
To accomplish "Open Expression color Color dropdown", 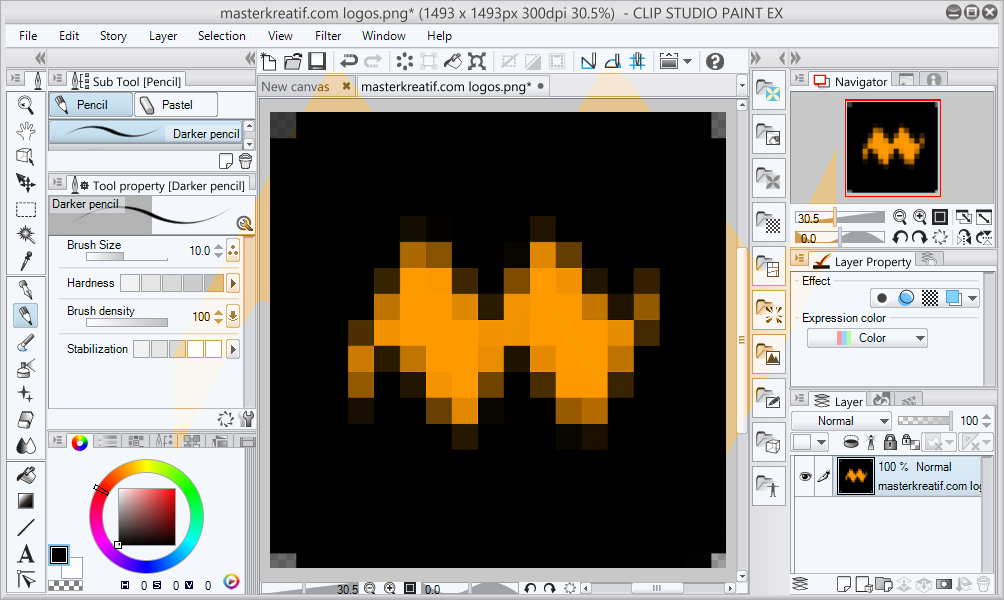I will point(867,338).
